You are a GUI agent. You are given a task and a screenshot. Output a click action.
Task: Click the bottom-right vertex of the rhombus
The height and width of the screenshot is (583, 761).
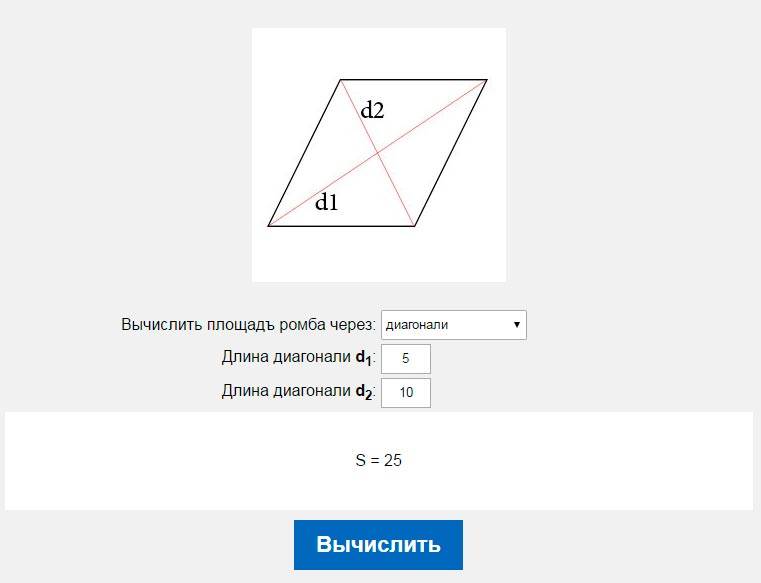tap(414, 226)
